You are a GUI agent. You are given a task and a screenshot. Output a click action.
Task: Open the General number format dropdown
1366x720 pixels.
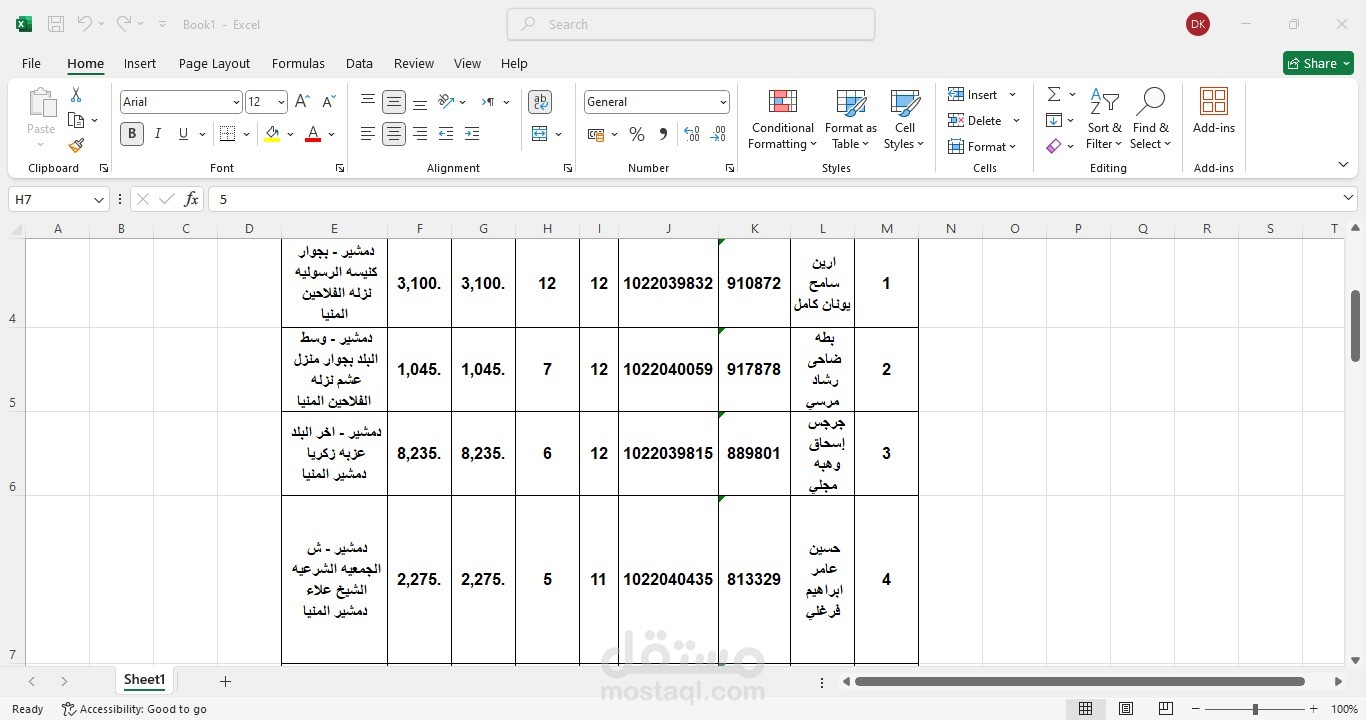tap(722, 102)
